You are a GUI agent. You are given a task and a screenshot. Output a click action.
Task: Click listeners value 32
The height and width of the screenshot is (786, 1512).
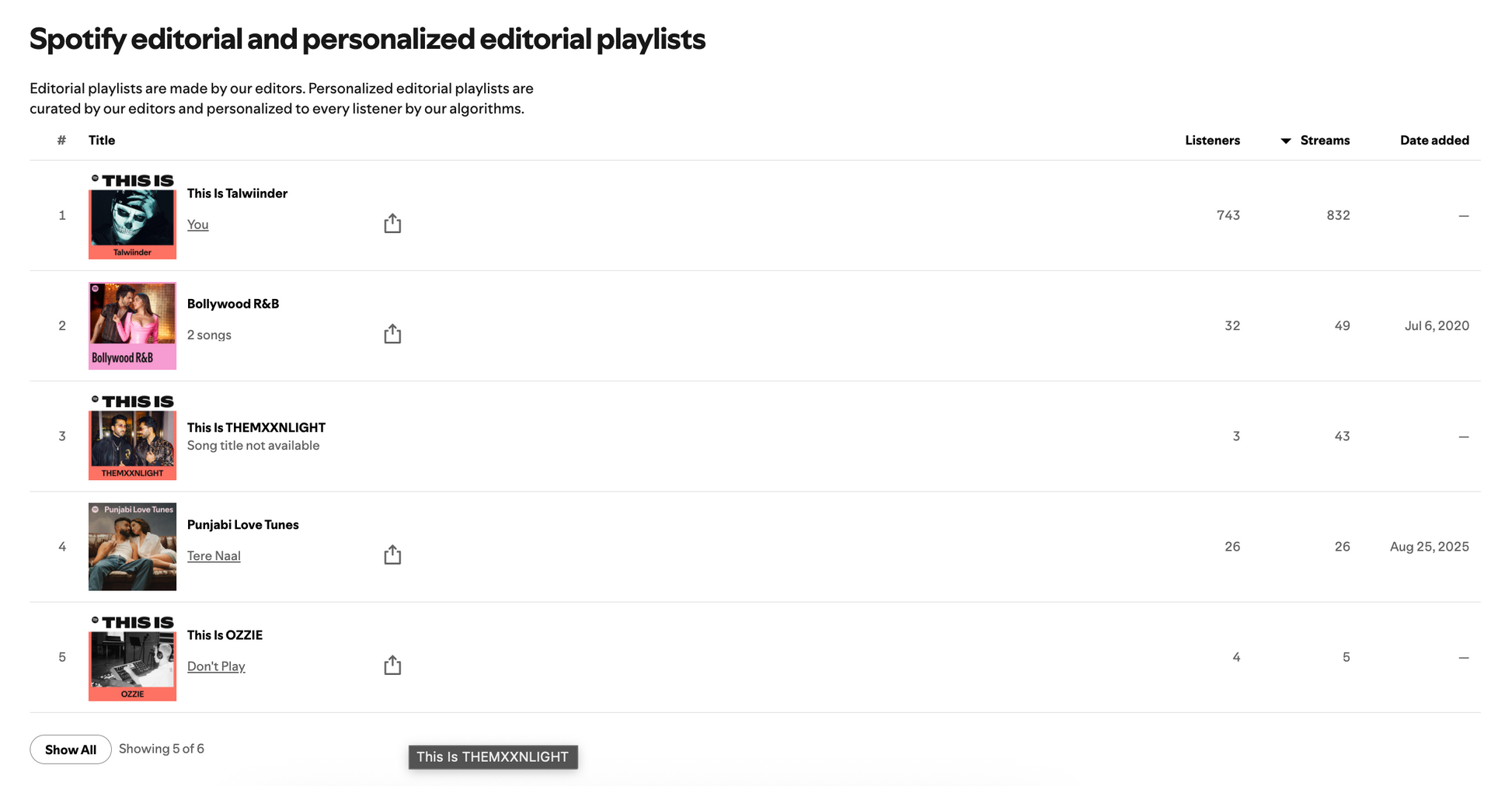click(1232, 325)
